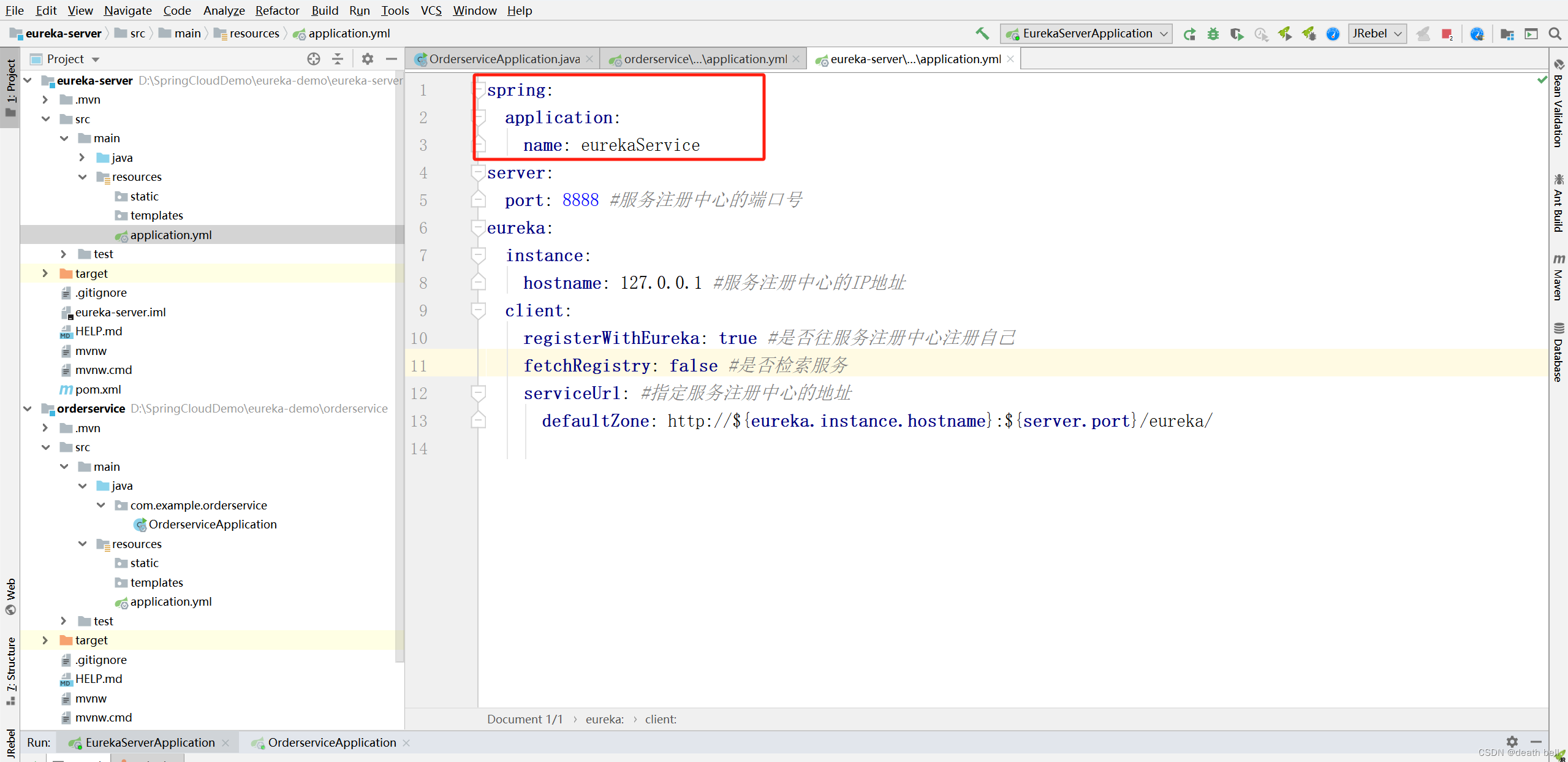Click Select Opened File crosshair icon
1568x762 pixels.
313,59
